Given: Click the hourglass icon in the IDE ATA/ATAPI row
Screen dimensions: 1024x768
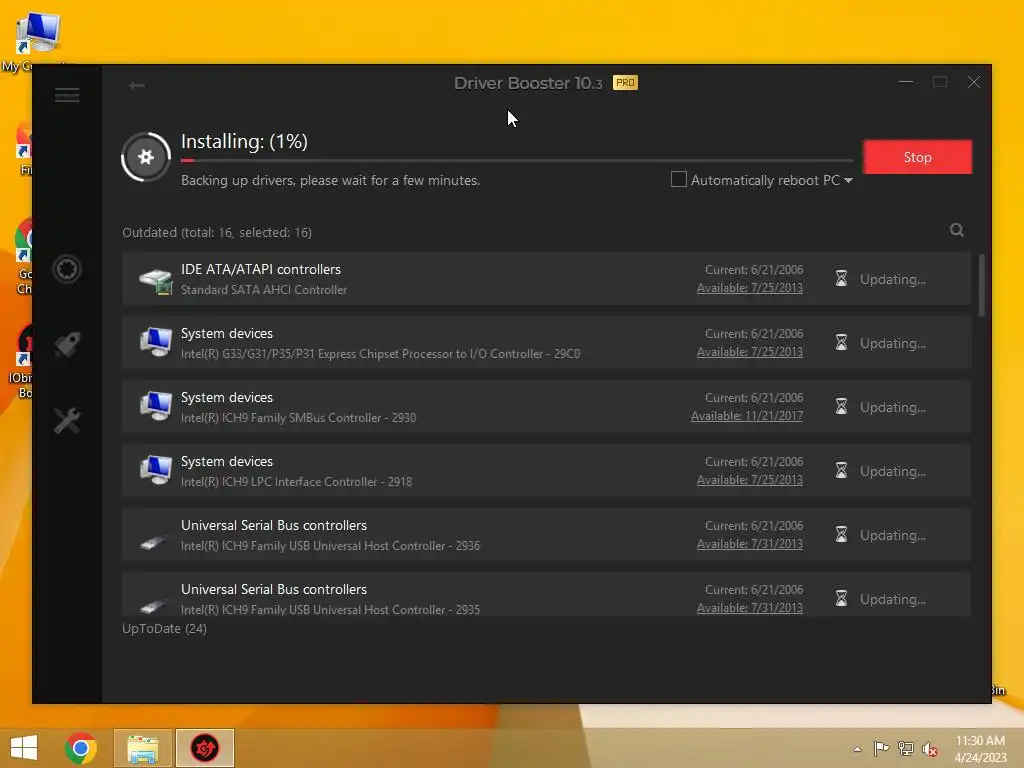Looking at the screenshot, I should [x=841, y=279].
